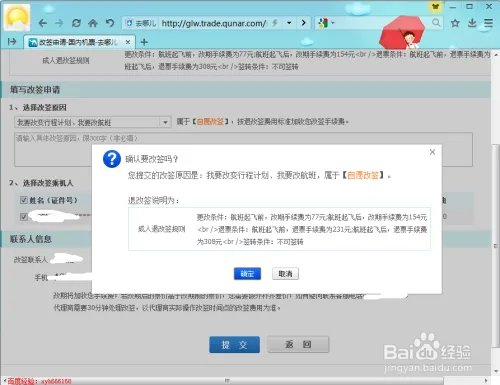Screen dimensions: 500x385
Task: Open a new tab with plus icon
Action: (144, 42)
